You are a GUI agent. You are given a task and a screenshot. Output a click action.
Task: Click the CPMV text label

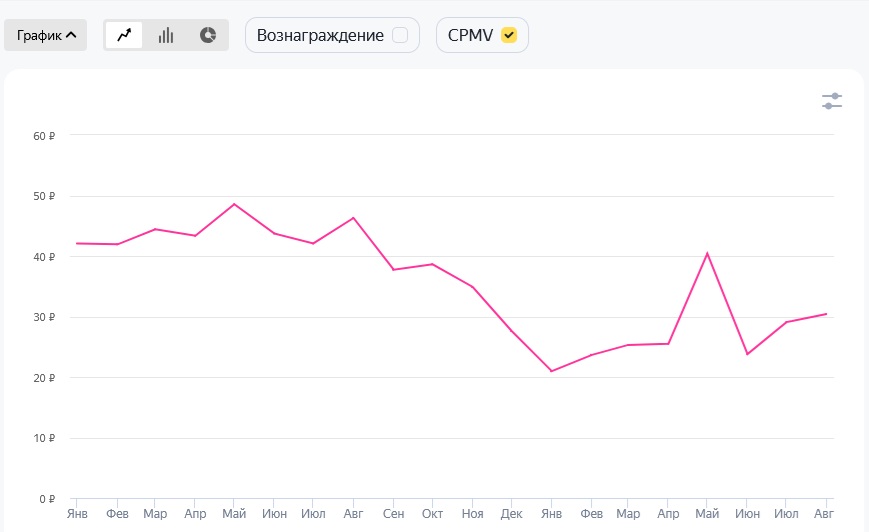[x=470, y=35]
